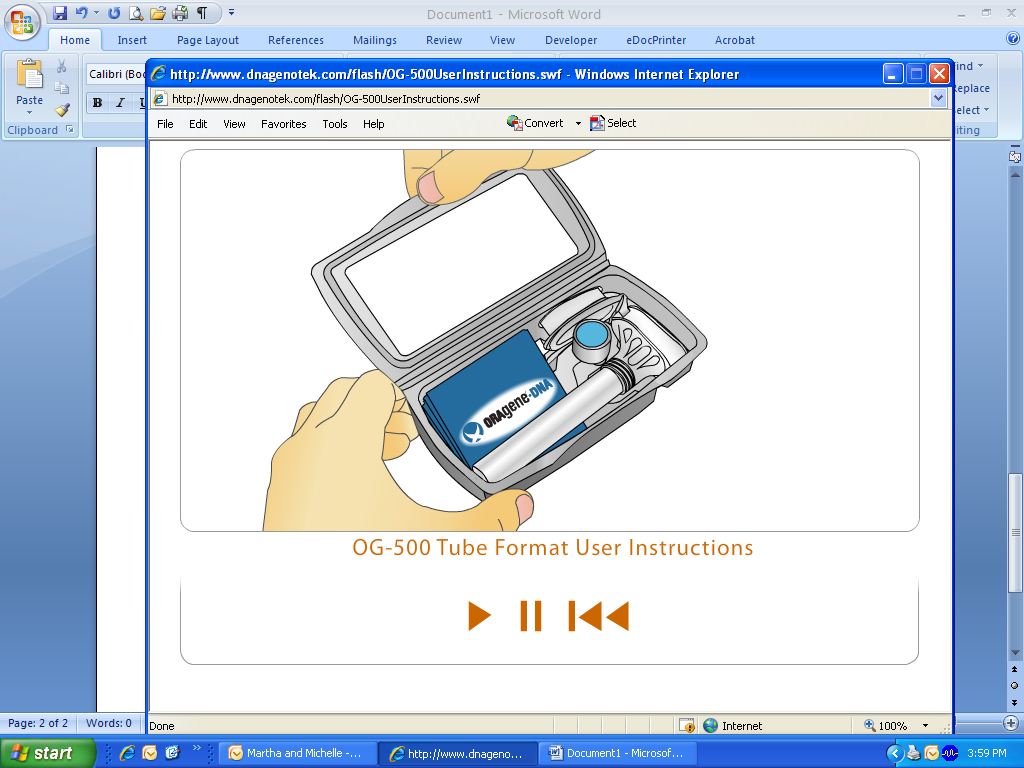Show hidden system tray icons arrow
This screenshot has height=768, width=1024.
point(895,753)
